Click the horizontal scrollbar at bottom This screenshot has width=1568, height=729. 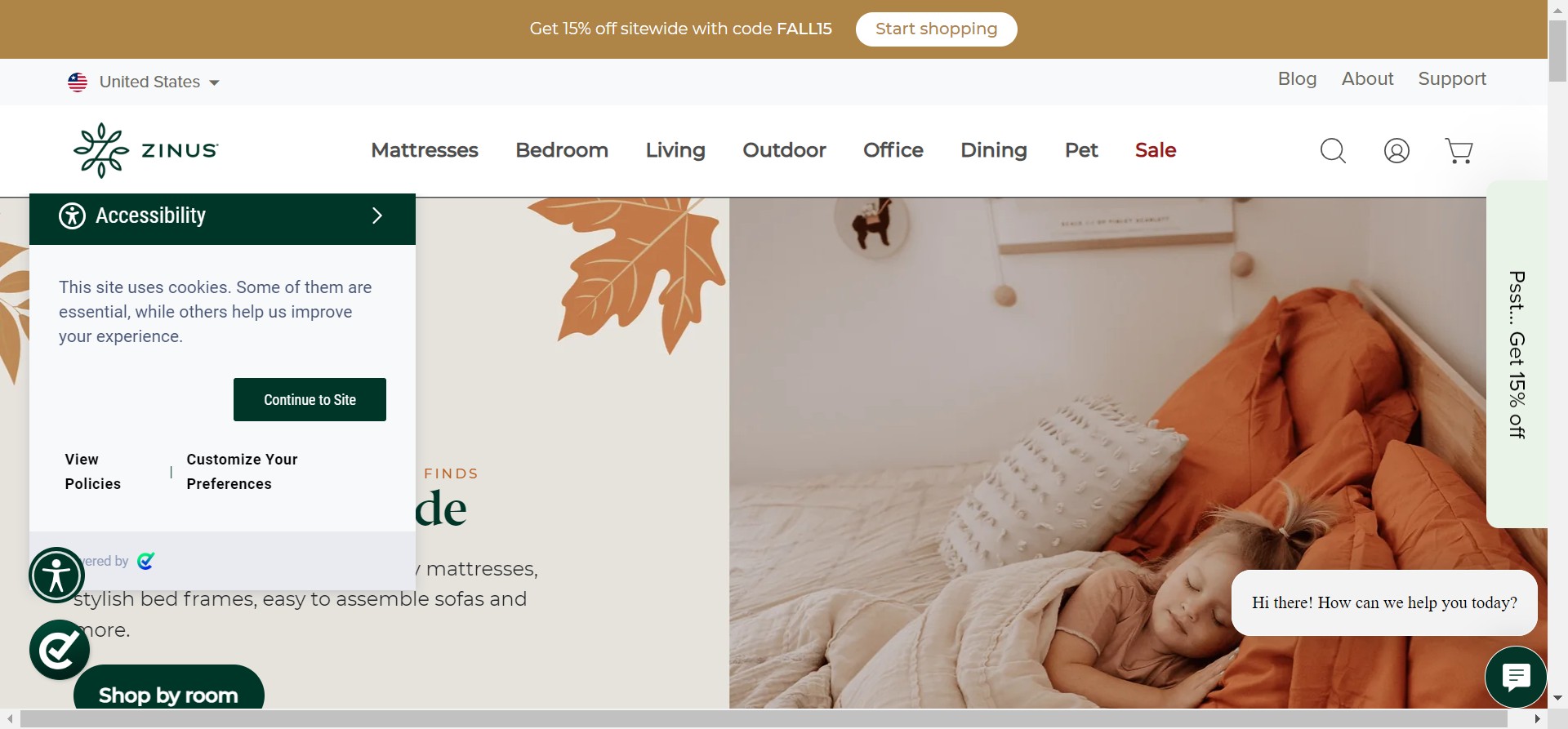[764, 719]
